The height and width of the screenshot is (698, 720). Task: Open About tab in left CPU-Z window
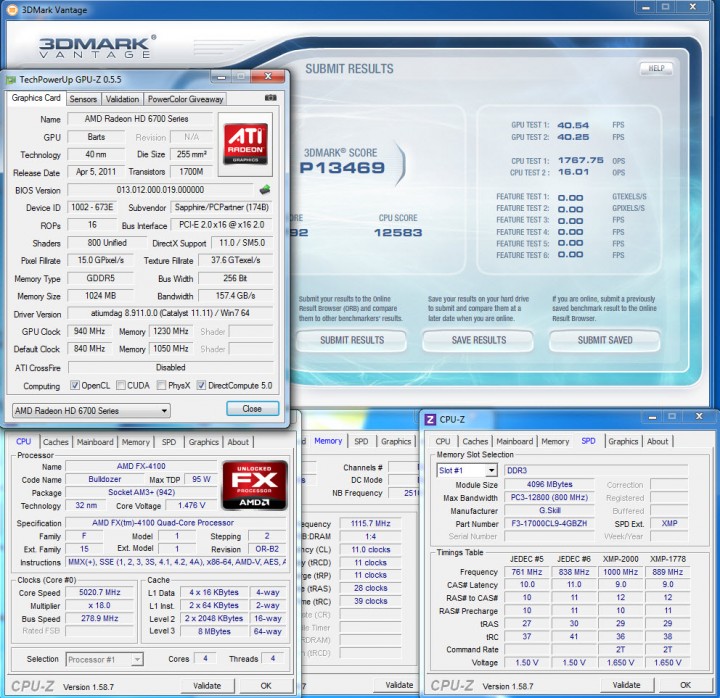pyautogui.click(x=238, y=442)
